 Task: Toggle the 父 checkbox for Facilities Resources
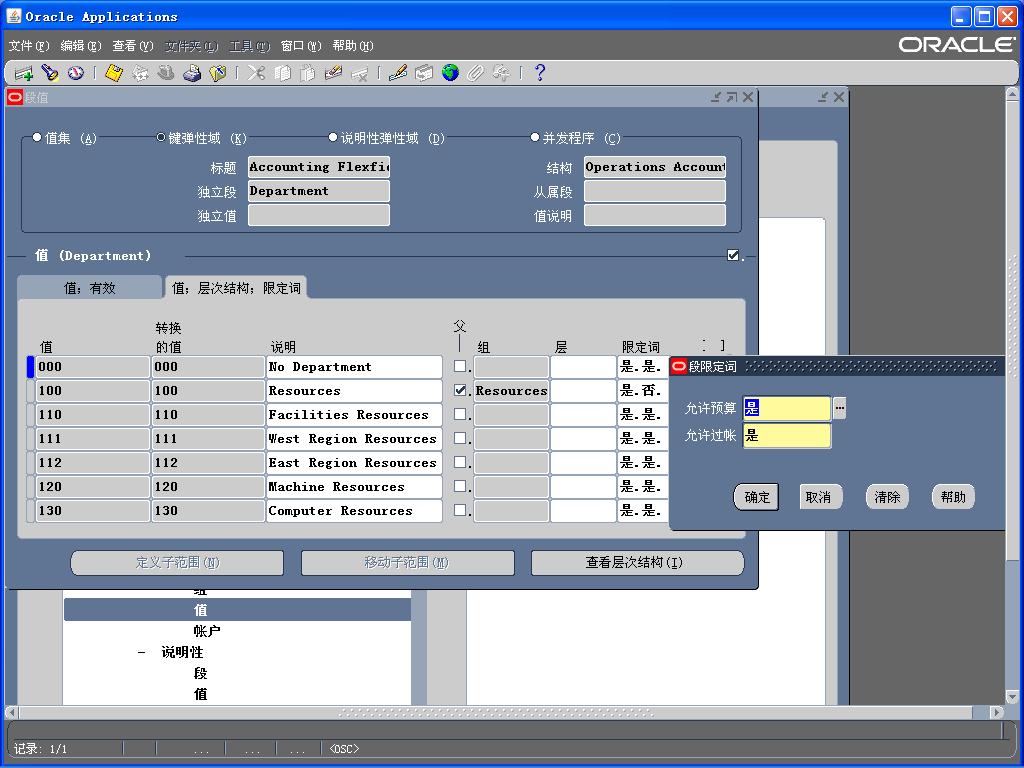tap(460, 414)
